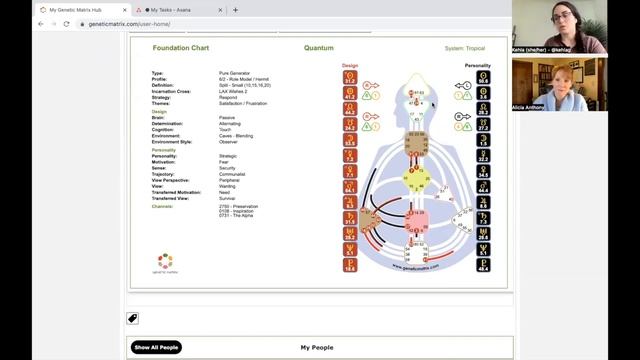Click the Design Sun tile at the top
640x360 pixels.
point(350,78)
